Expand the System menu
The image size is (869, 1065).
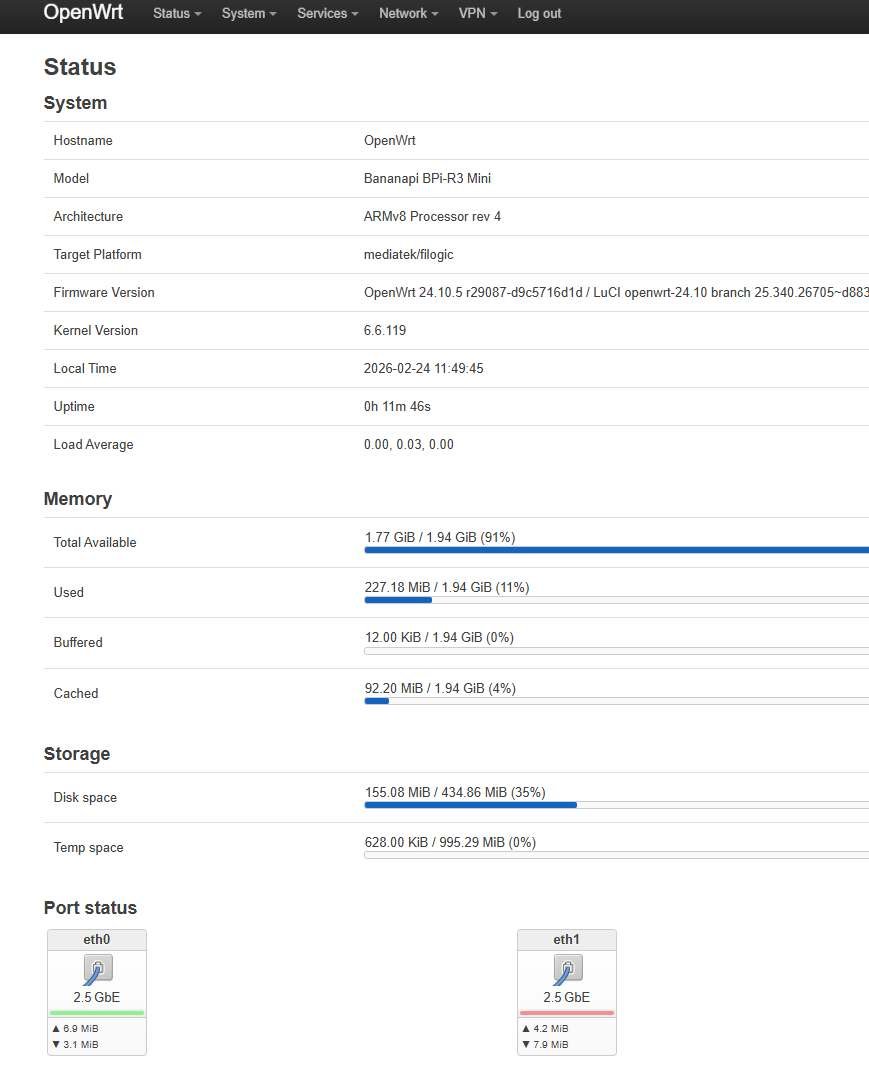coord(249,14)
